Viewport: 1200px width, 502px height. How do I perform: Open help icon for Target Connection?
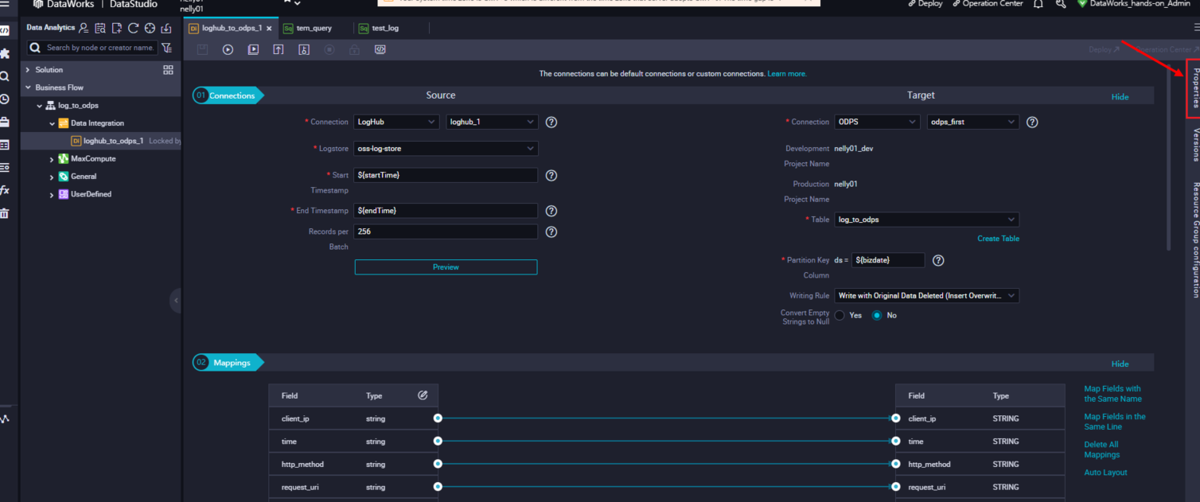(x=1032, y=122)
